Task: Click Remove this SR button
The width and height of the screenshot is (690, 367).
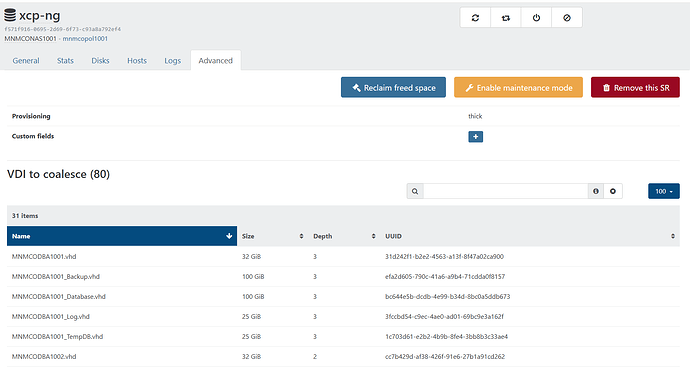Action: pyautogui.click(x=635, y=88)
